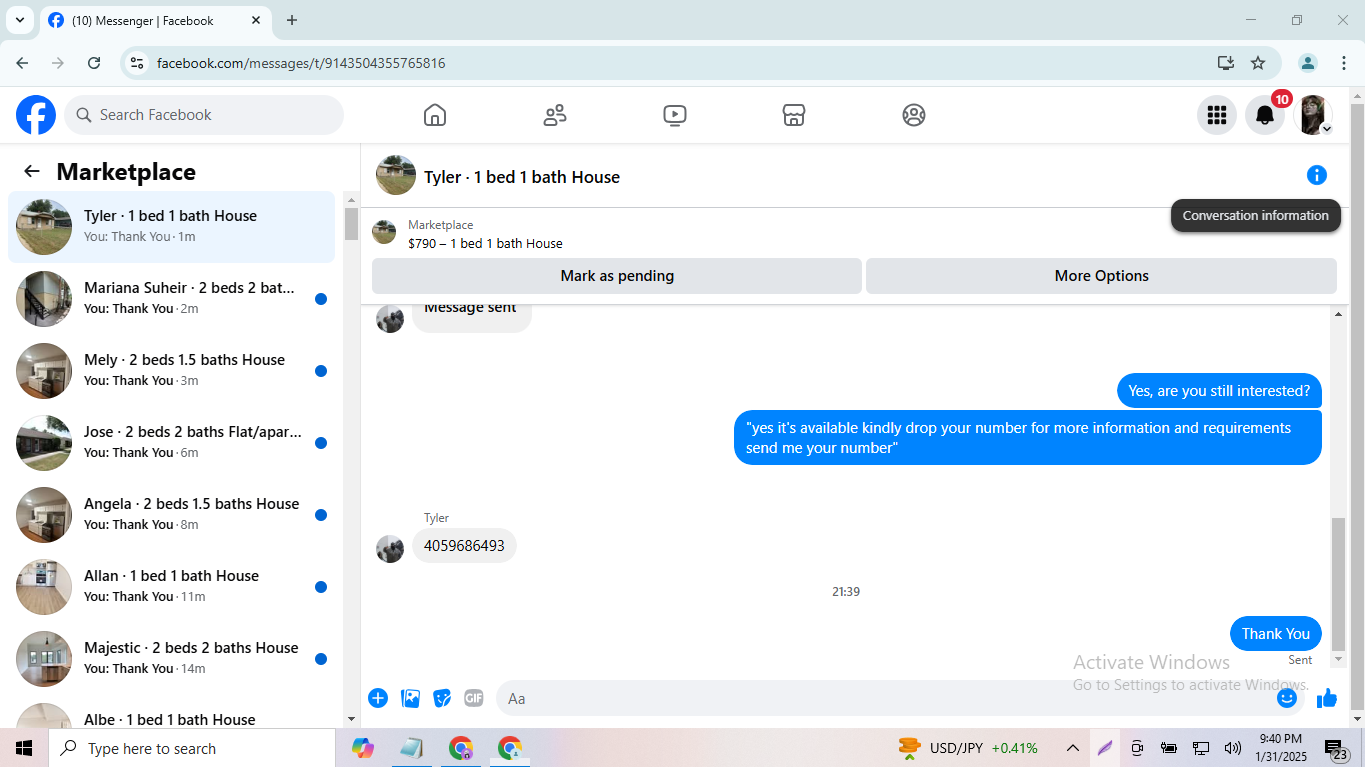Open the Windows notification center icon
This screenshot has width=1365, height=767.
pos(1337,748)
